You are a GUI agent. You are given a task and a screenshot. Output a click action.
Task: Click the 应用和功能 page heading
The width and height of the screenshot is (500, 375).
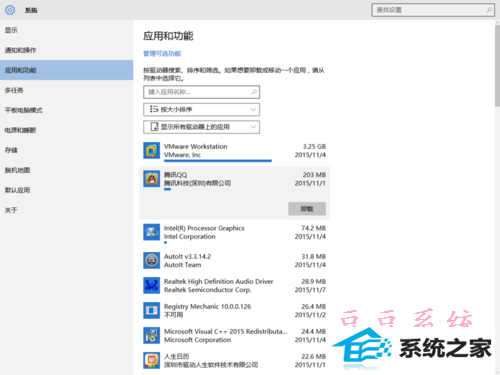pos(168,36)
